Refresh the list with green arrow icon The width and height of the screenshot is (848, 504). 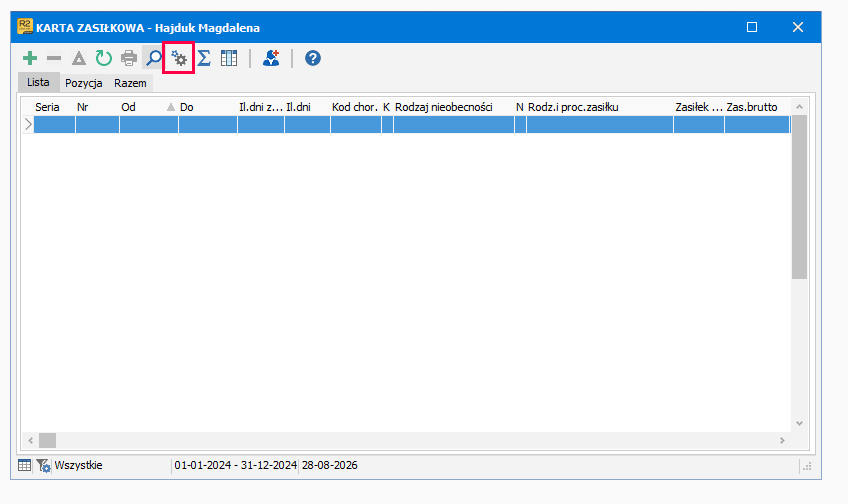(103, 58)
